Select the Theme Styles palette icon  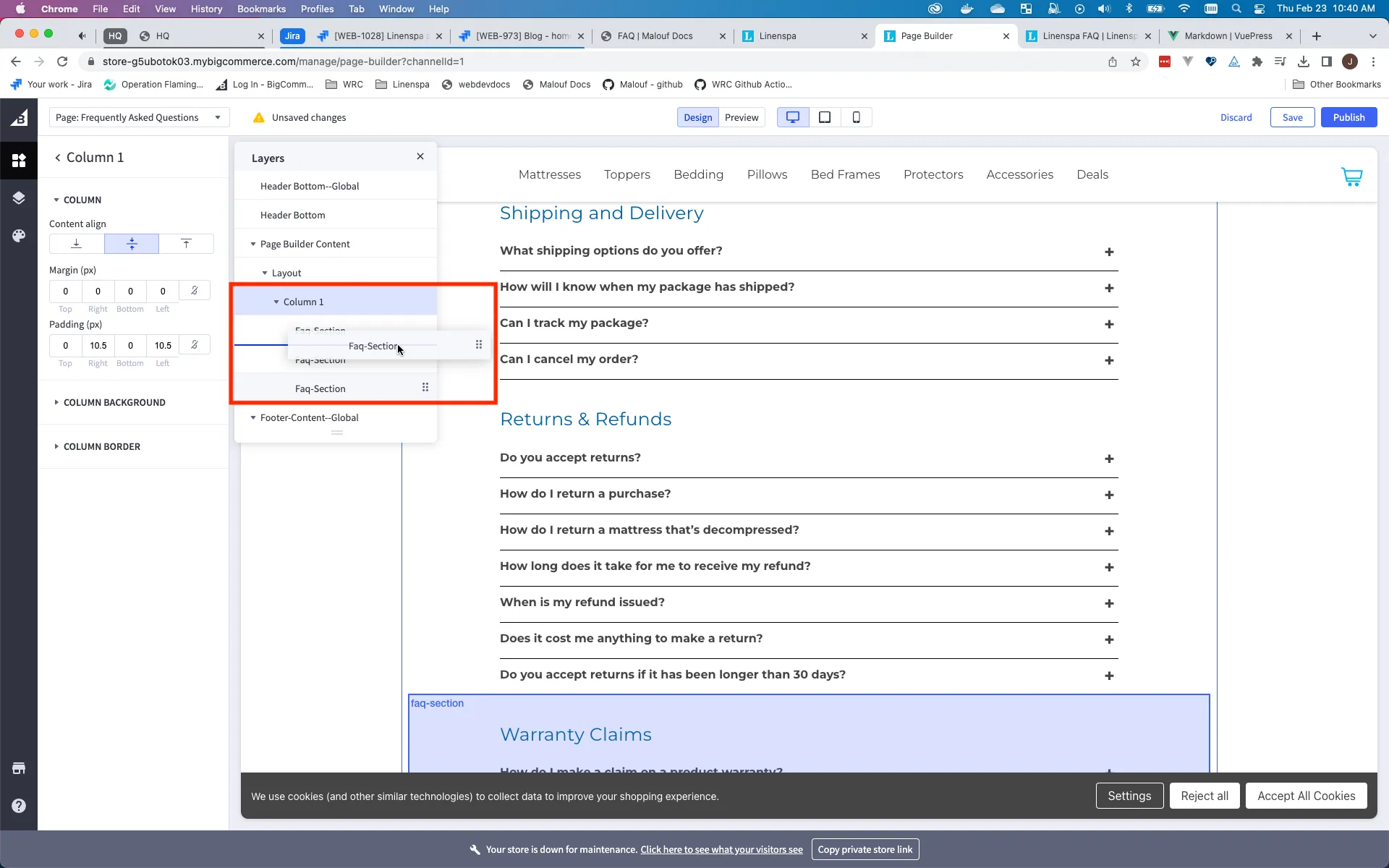(x=19, y=235)
